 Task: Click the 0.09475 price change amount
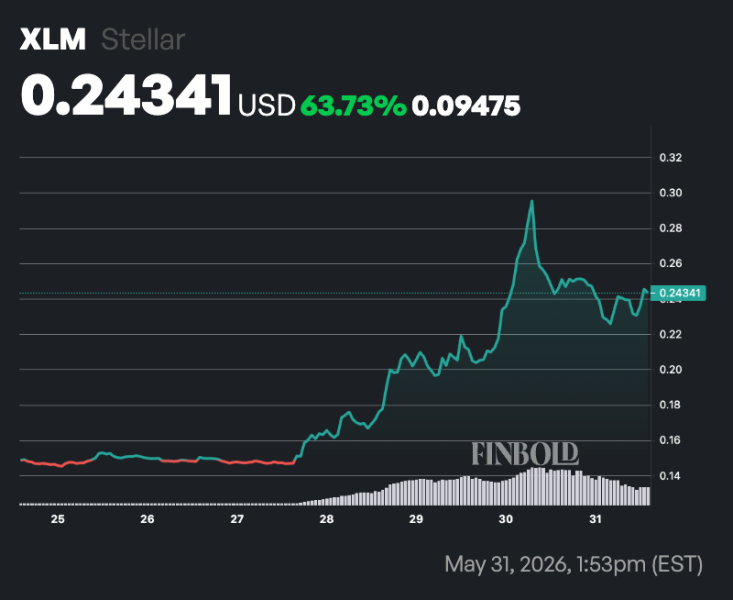[466, 105]
